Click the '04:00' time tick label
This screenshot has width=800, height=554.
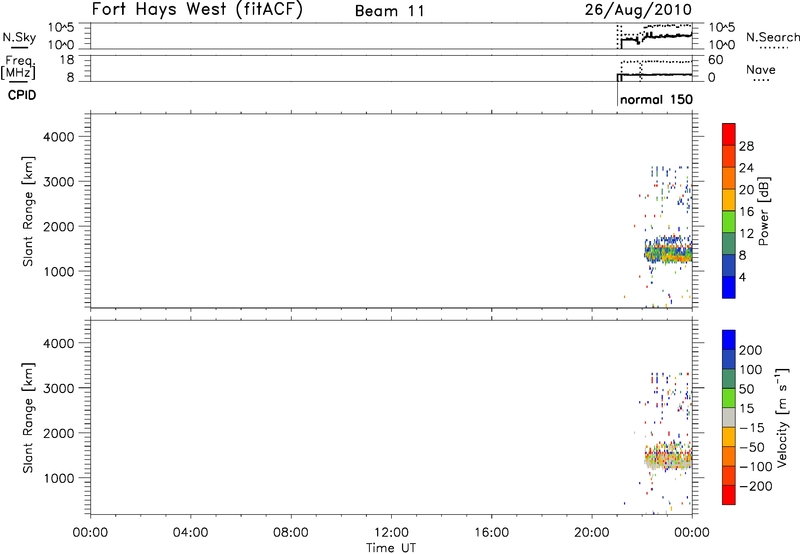click(190, 533)
